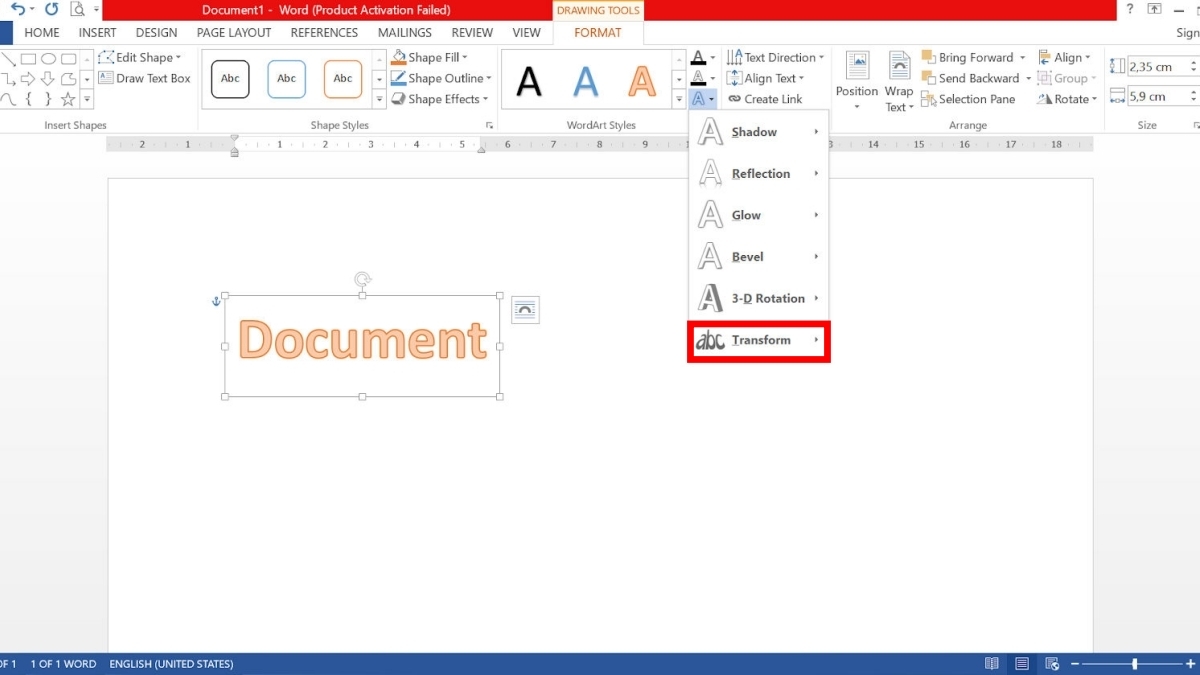Viewport: 1200px width, 675px height.
Task: Select the straight line shape
Action: pos(9,59)
